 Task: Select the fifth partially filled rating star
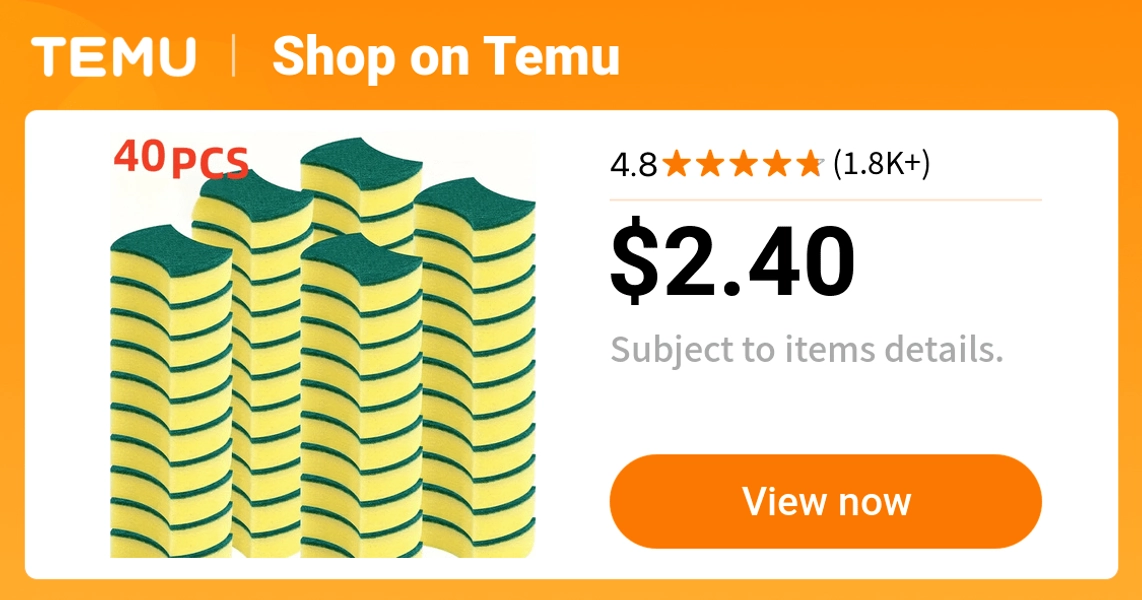click(x=810, y=164)
